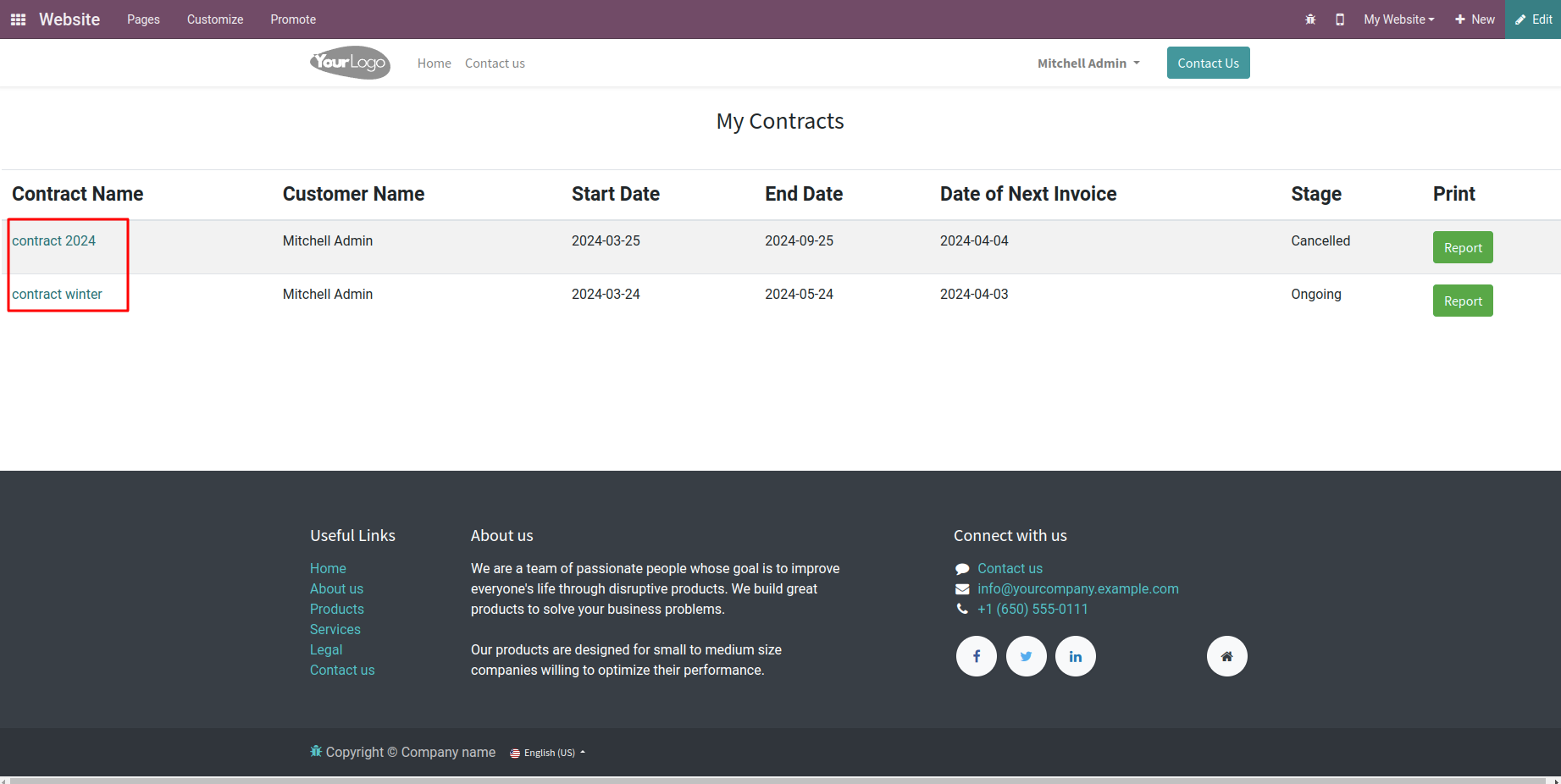This screenshot has width=1561, height=784.
Task: Open the Facebook social icon
Action: click(x=977, y=656)
